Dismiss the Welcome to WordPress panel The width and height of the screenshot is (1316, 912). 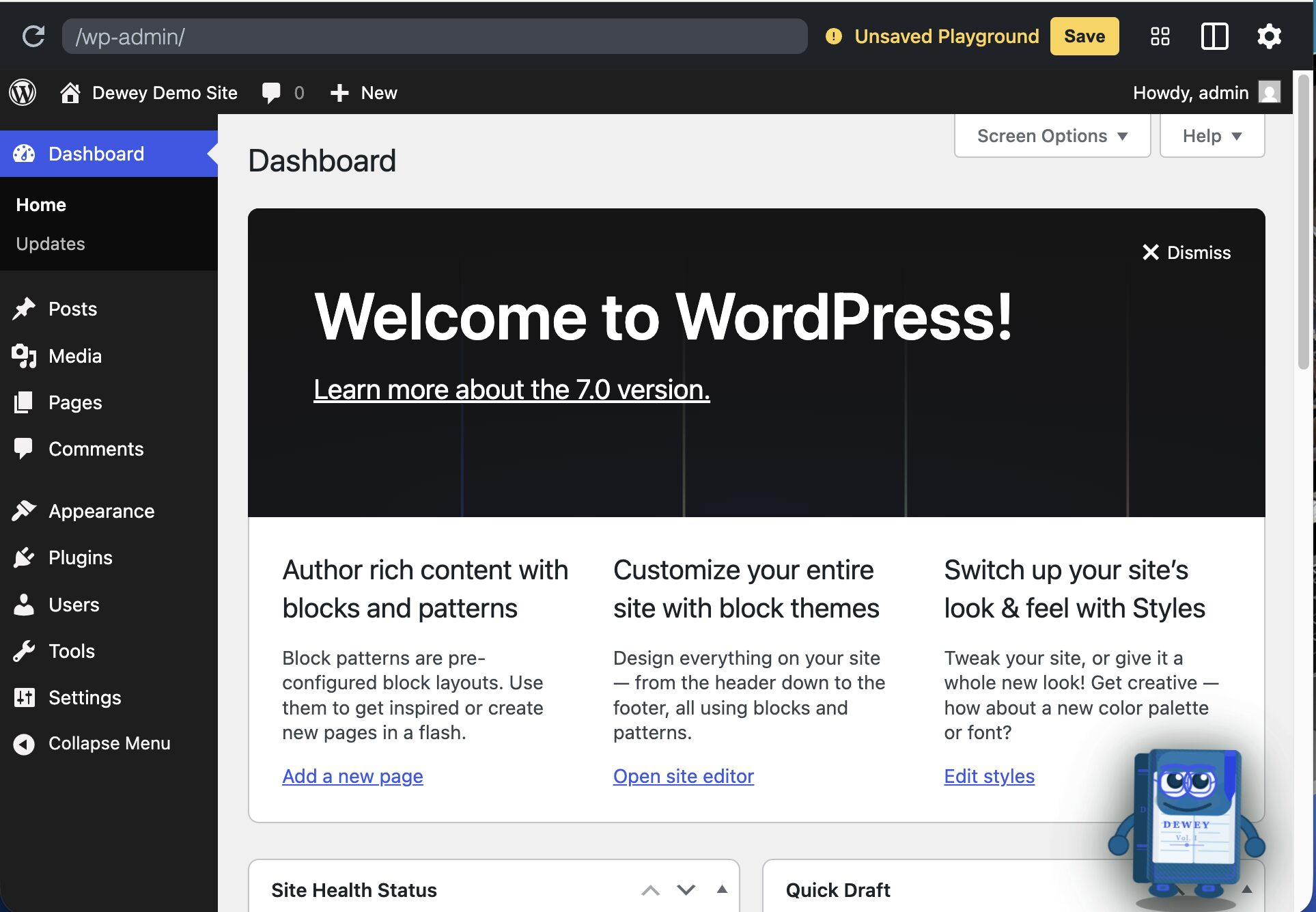[1186, 253]
